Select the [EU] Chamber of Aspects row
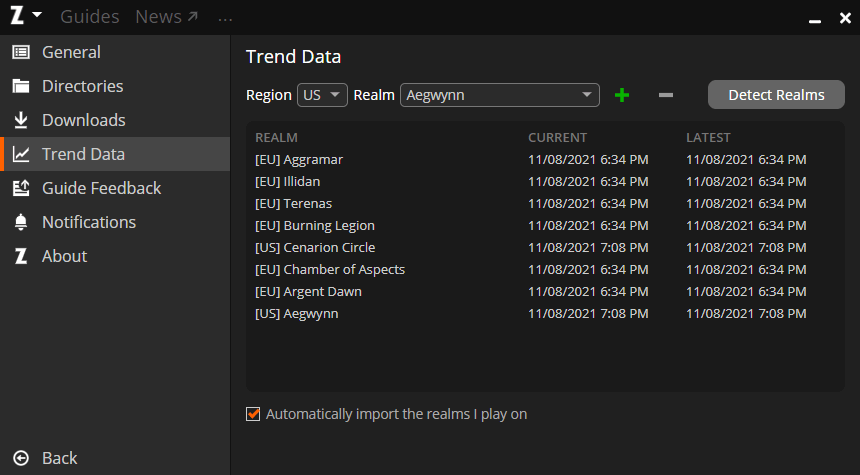This screenshot has height=475, width=860. pyautogui.click(x=545, y=269)
